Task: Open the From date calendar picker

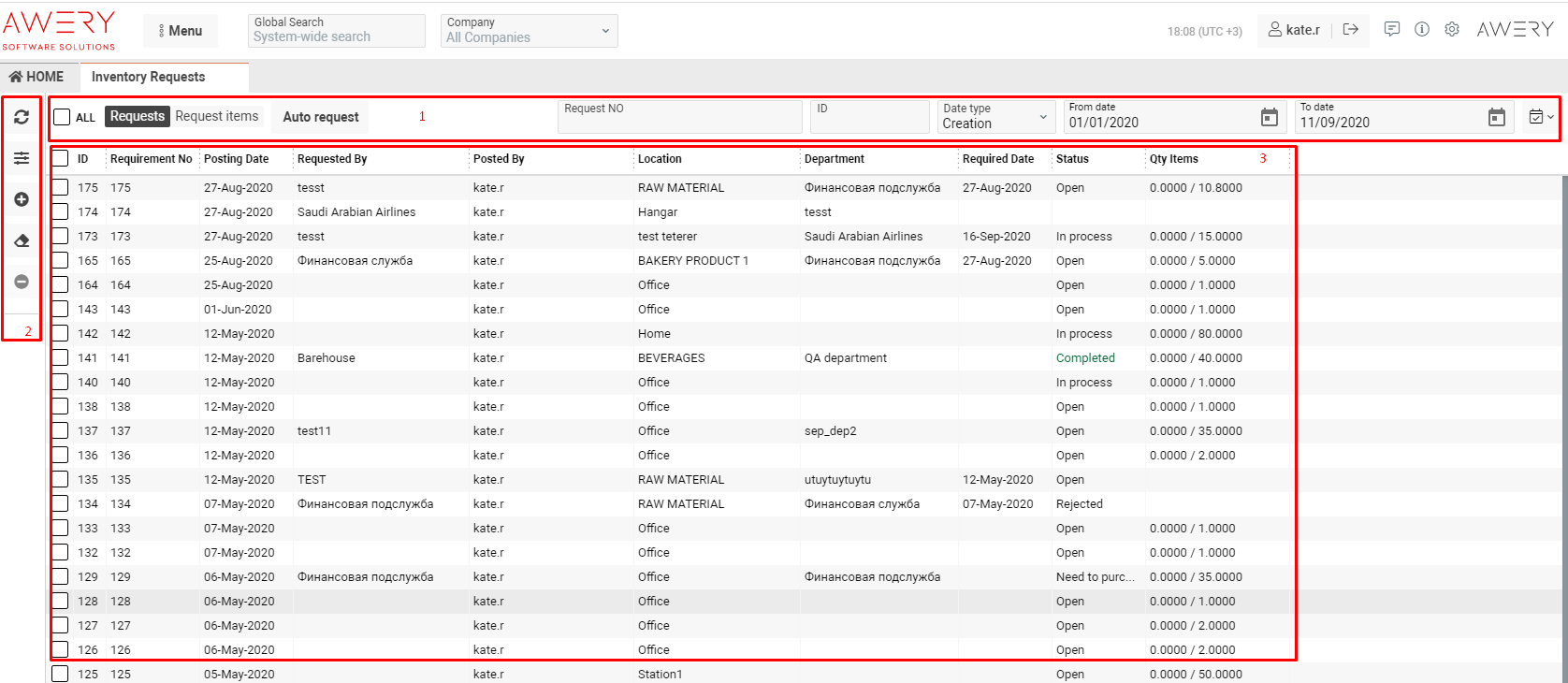Action: coord(1269,117)
